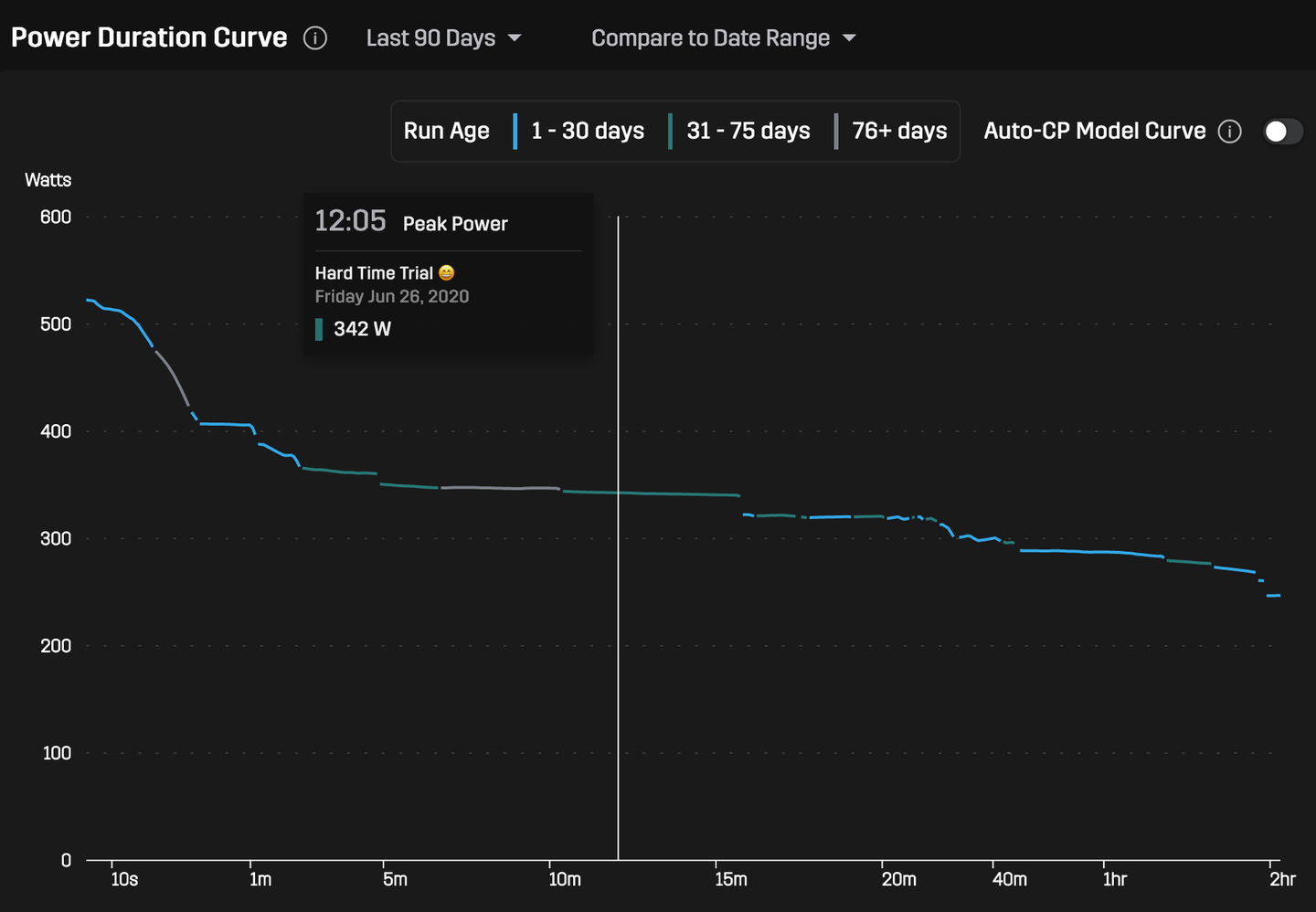
Task: Toggle the 1 - 30 days run age filter
Action: coord(587,131)
